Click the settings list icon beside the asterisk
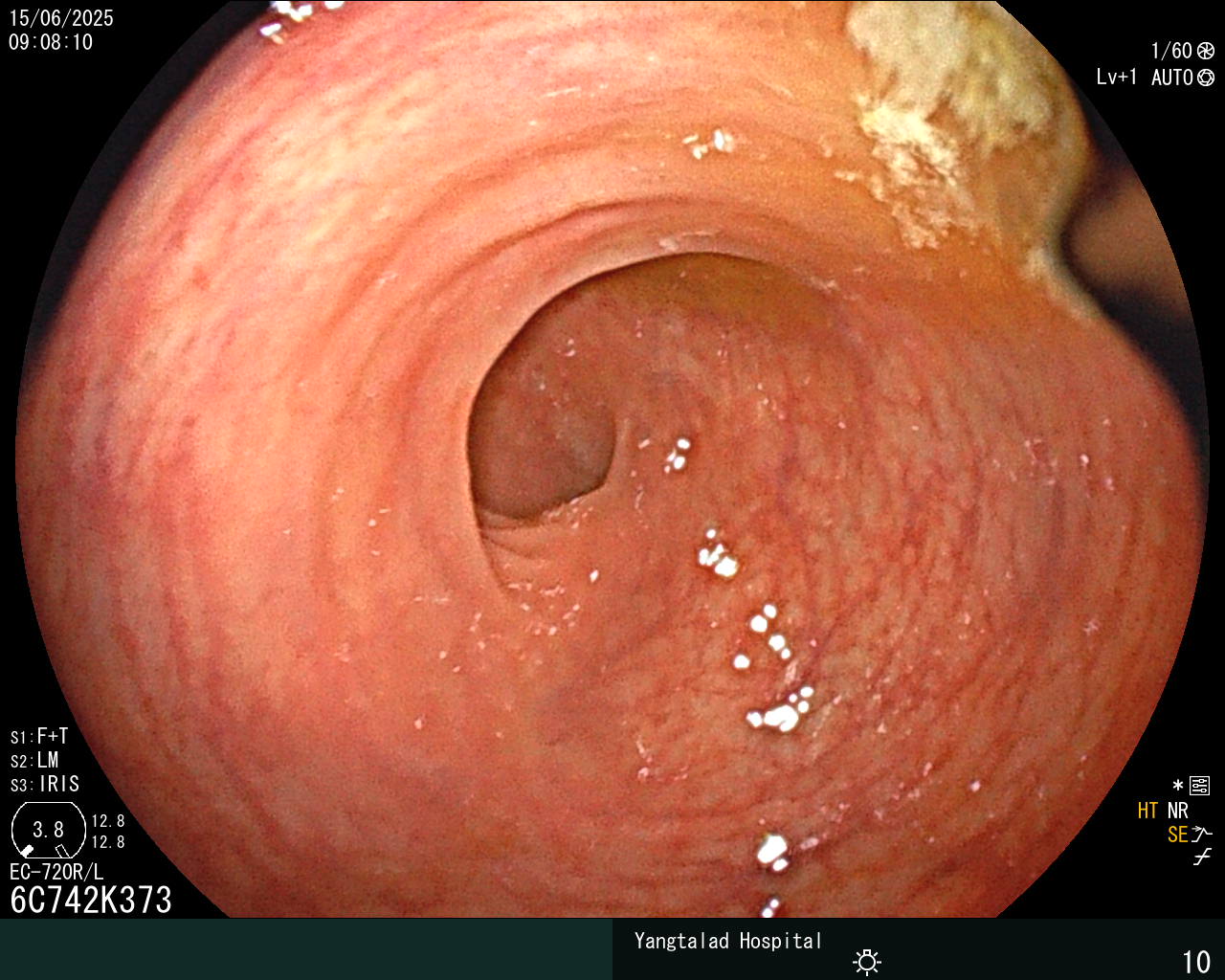This screenshot has height=980, width=1225. 1200,786
